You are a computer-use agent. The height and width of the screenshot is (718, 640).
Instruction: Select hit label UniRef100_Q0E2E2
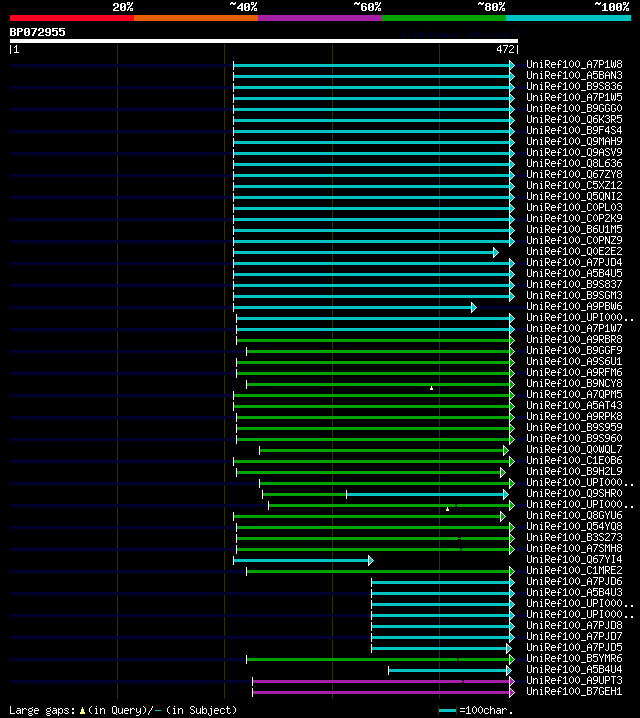pos(574,251)
